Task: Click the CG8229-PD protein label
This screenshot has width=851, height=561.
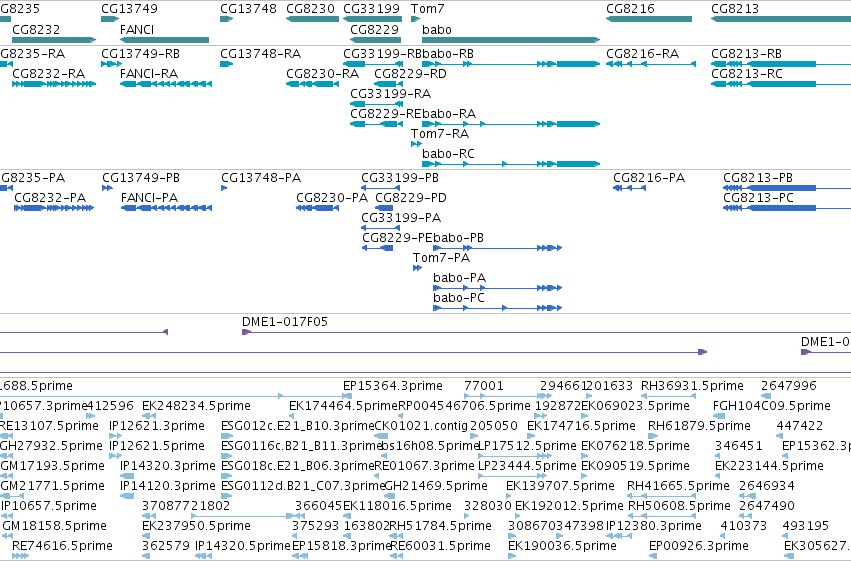Action: click(x=411, y=198)
